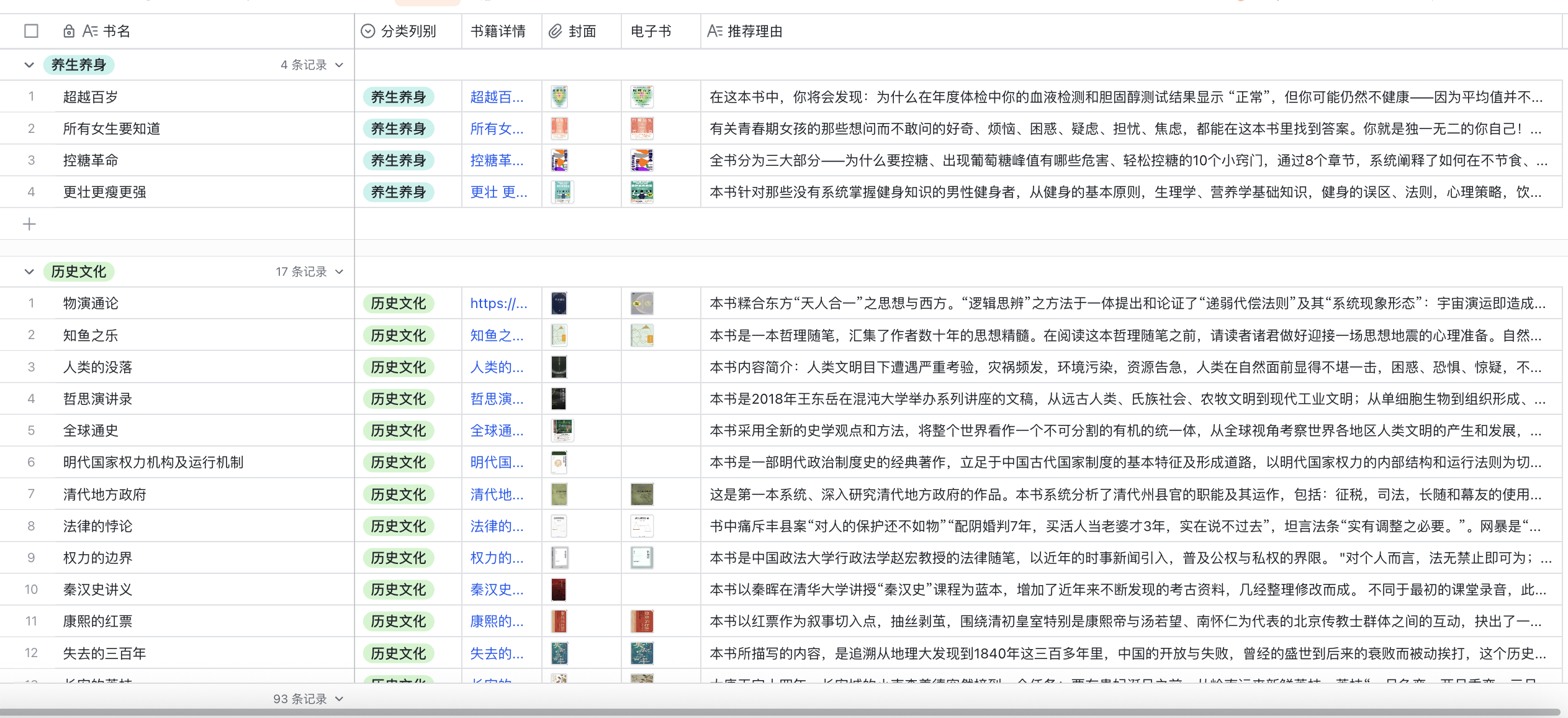Tick the select-all checkbox in the header
This screenshot has height=718, width=1568.
tap(31, 31)
